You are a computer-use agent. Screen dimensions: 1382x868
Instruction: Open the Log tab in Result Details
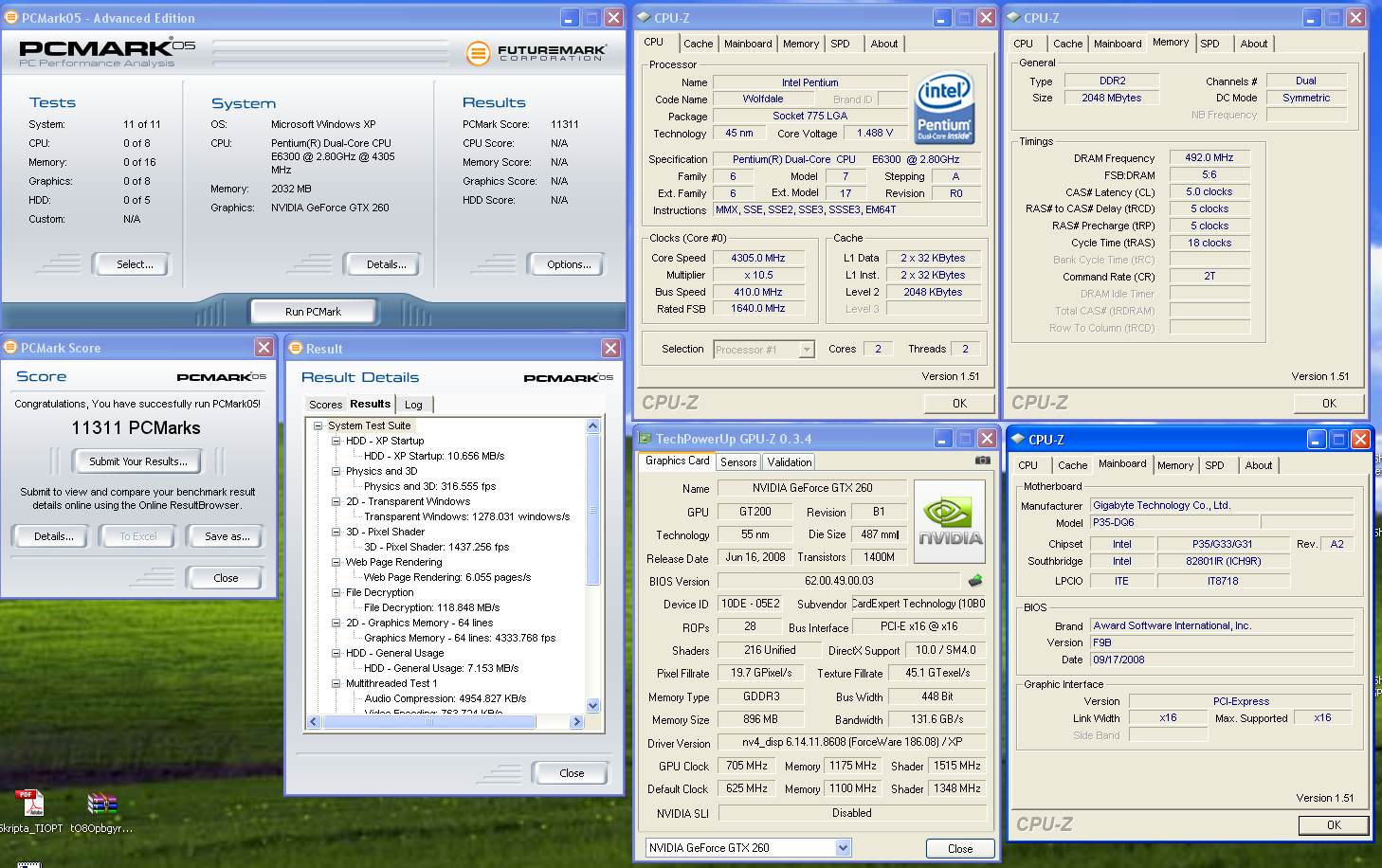click(413, 405)
